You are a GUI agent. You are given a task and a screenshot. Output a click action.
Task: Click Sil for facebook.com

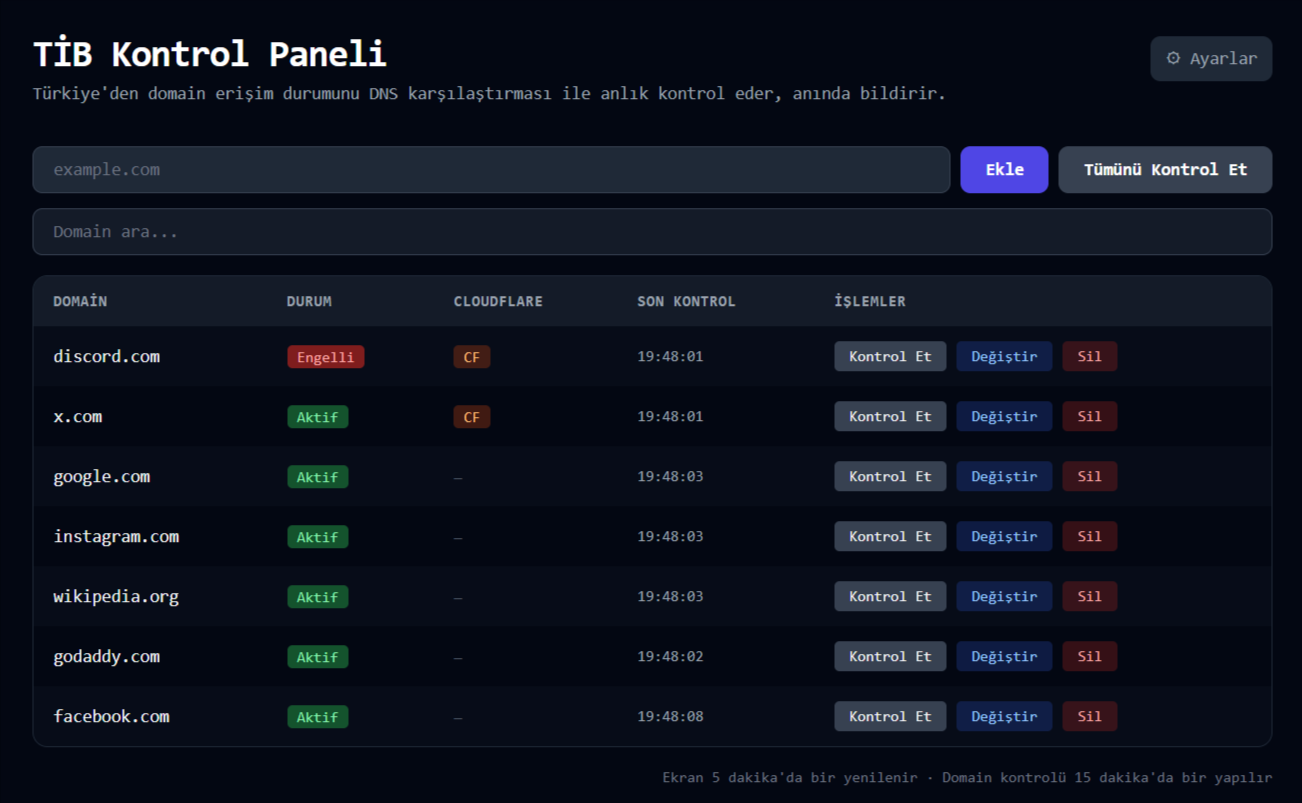click(x=1089, y=717)
